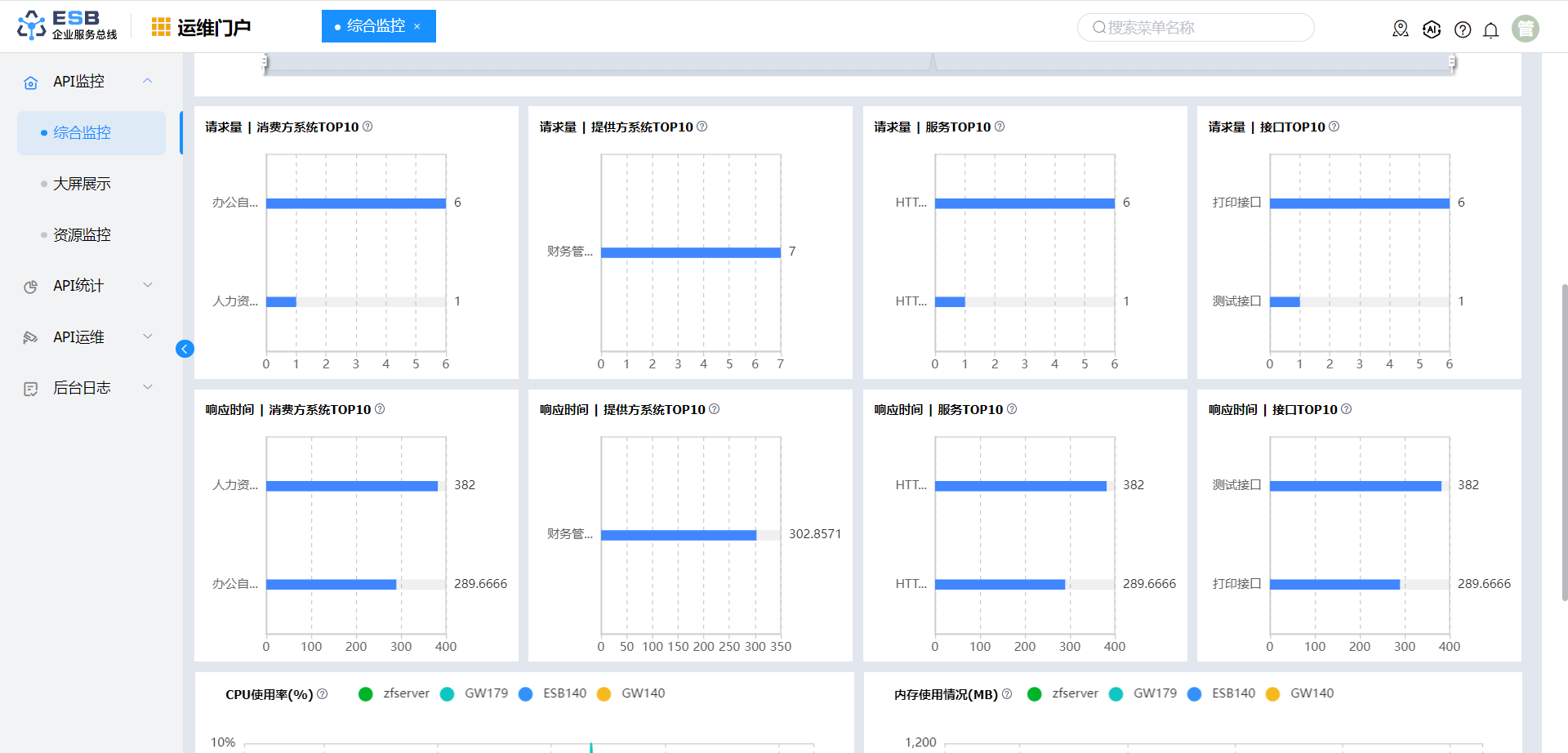This screenshot has width=1568, height=753.
Task: Close the 综合监控 tab
Action: [x=417, y=26]
